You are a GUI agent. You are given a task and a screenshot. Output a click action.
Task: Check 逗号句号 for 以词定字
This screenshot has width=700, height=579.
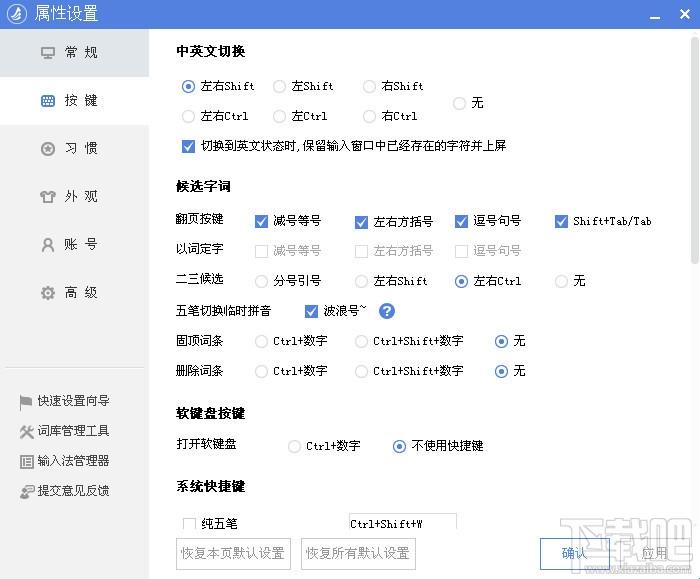pyautogui.click(x=461, y=251)
